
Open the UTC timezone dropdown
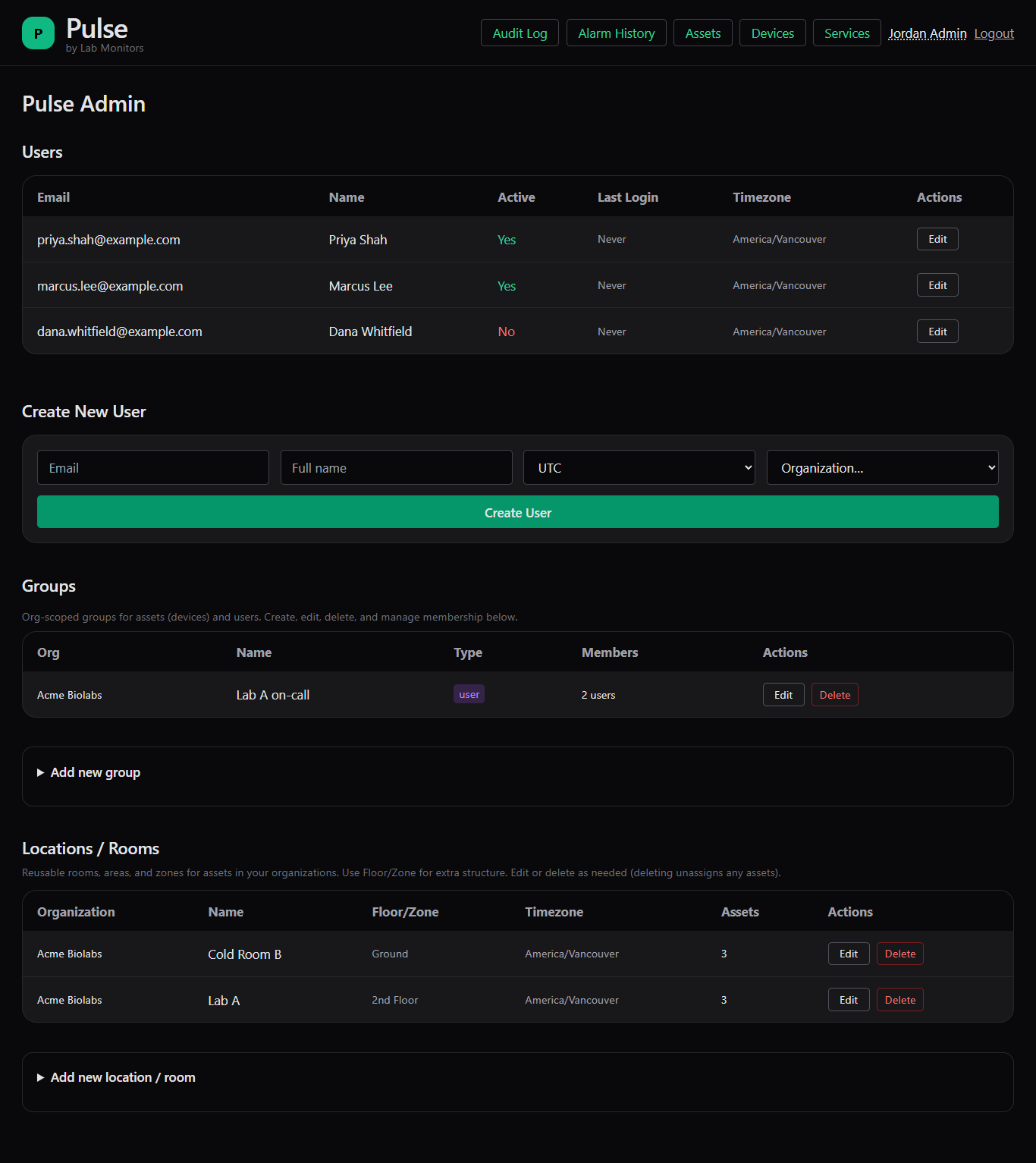coord(639,468)
